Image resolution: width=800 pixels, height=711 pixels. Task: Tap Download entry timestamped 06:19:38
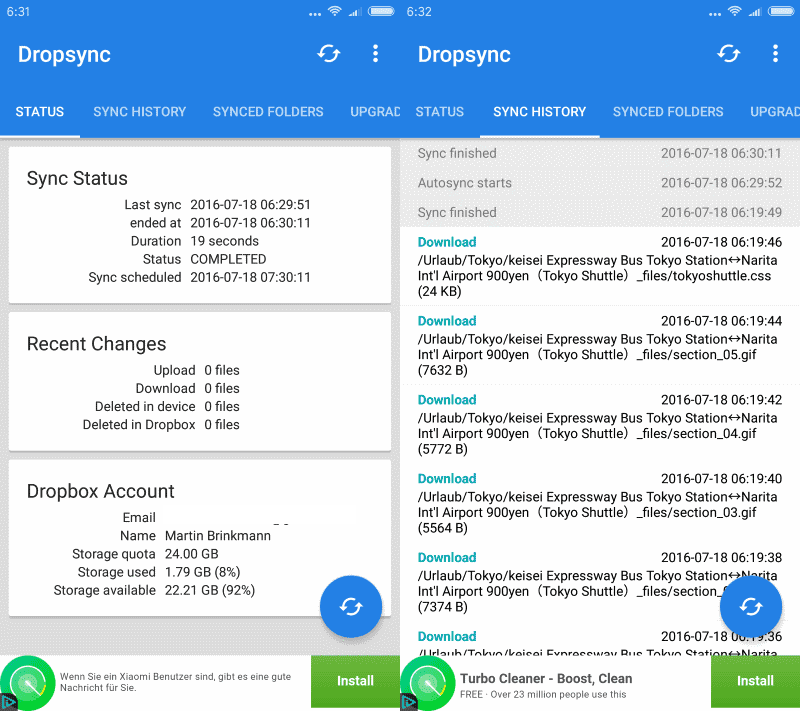point(599,582)
